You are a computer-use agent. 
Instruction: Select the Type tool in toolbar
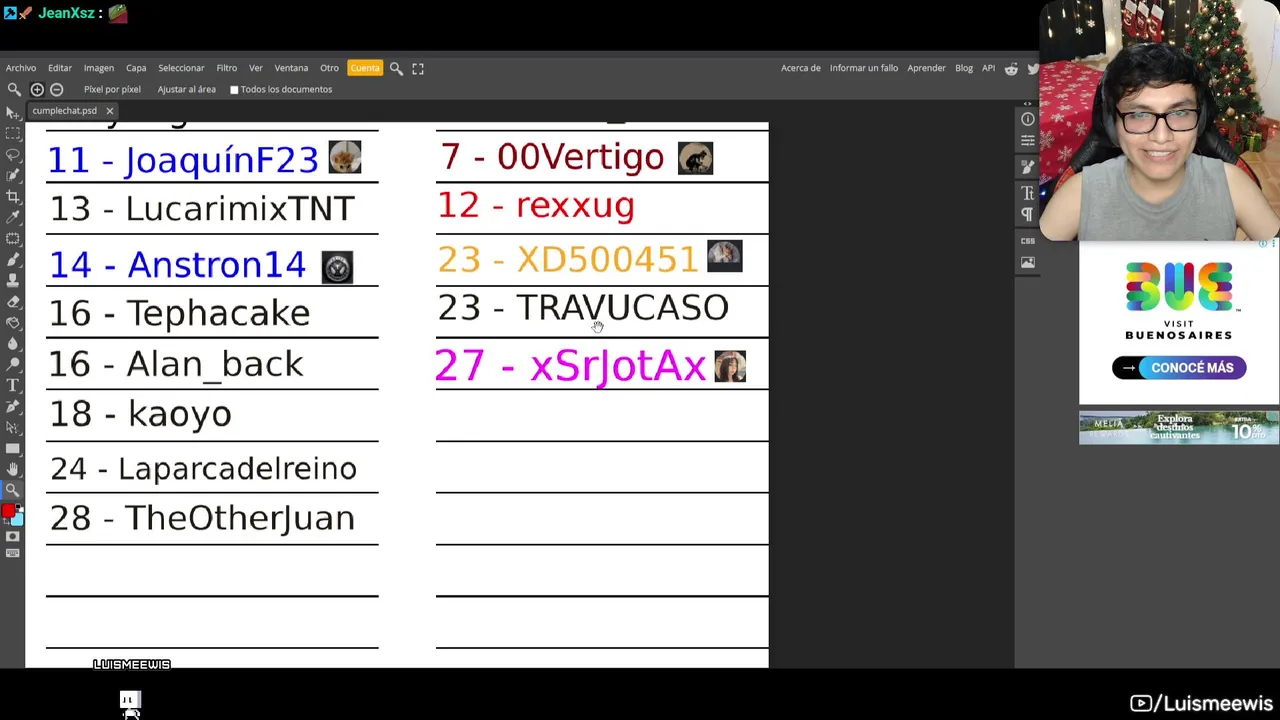pyautogui.click(x=13, y=385)
